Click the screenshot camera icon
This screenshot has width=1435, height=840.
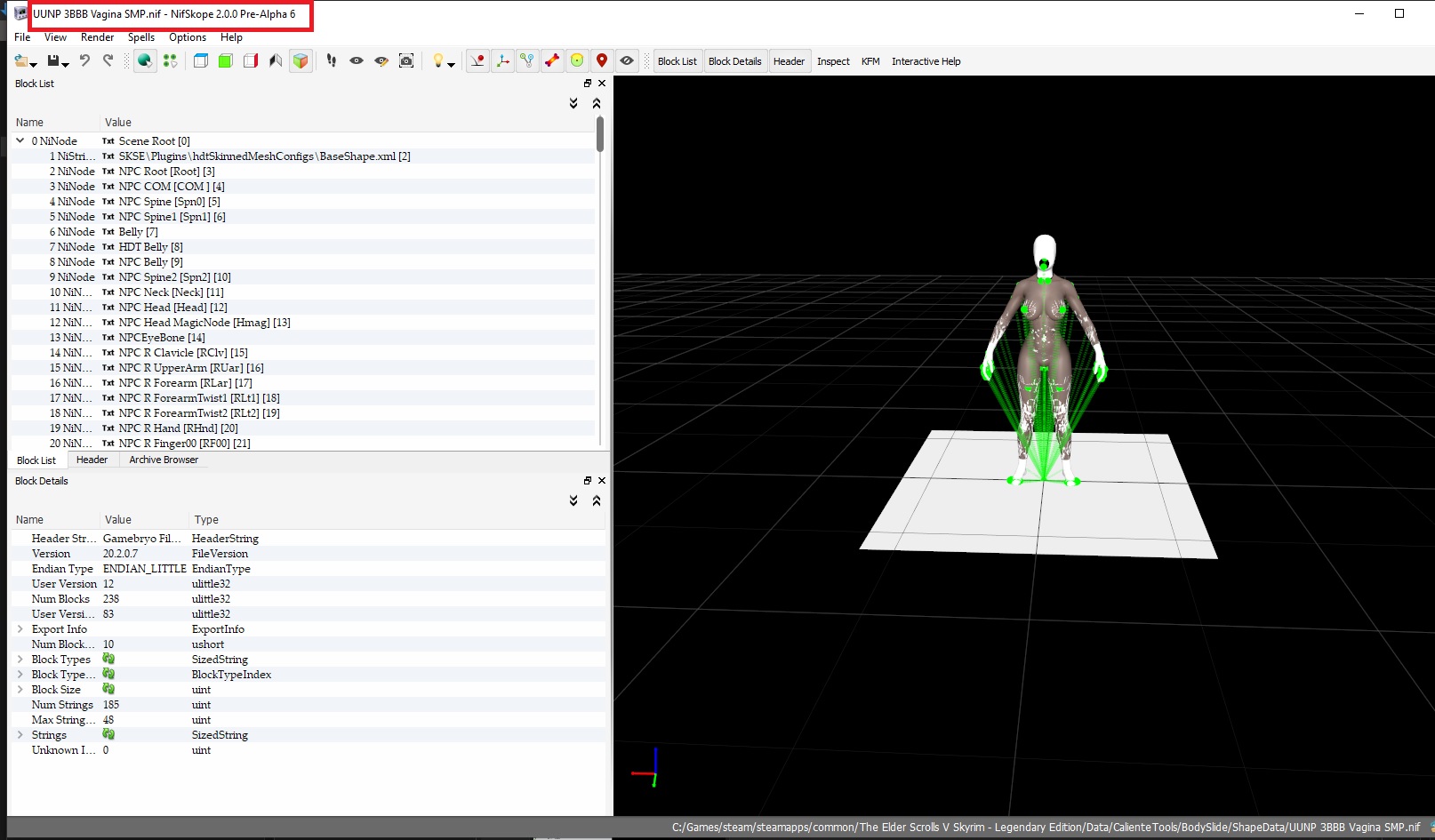(406, 60)
